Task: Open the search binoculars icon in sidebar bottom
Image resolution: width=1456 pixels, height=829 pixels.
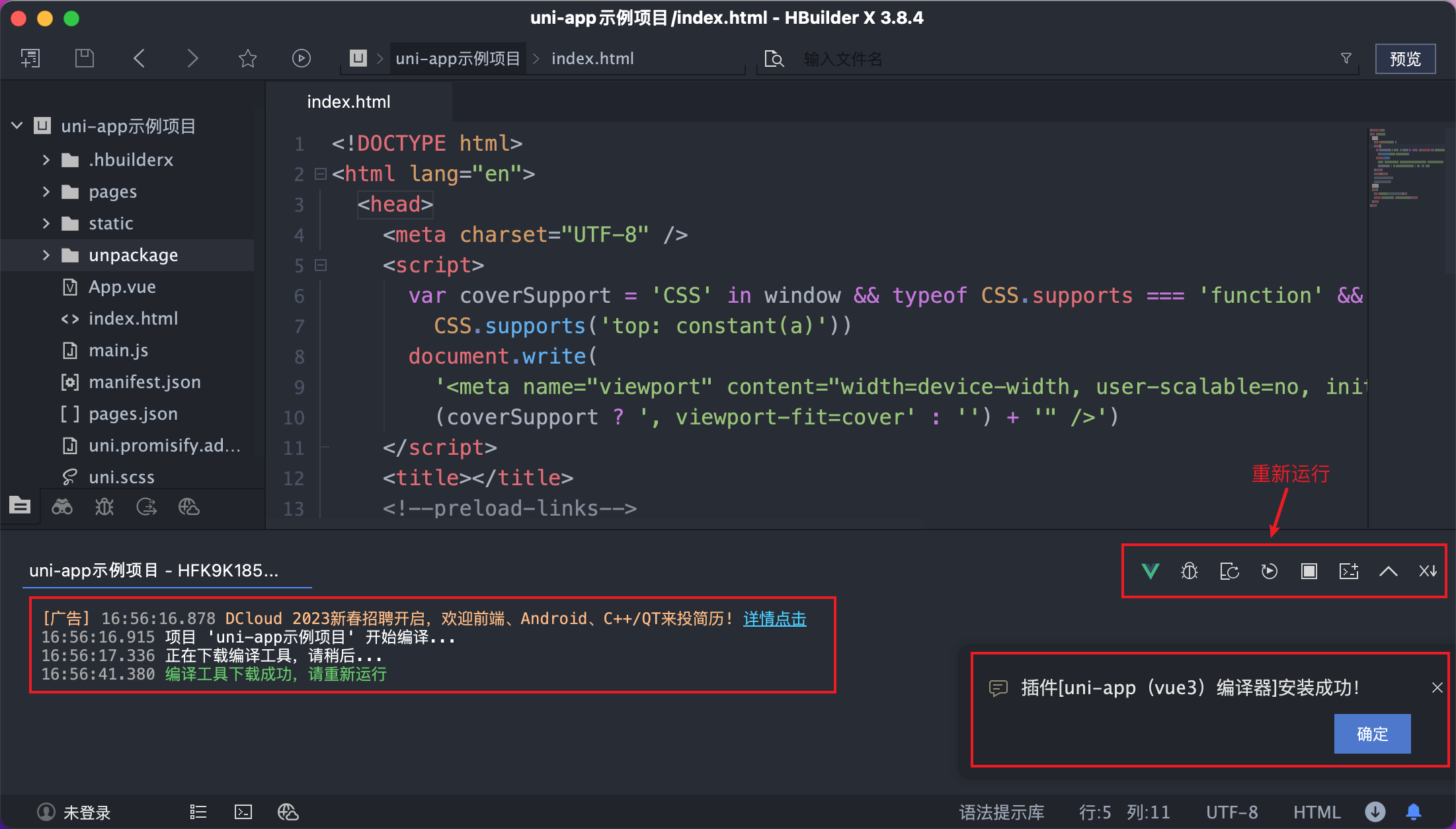Action: pos(62,507)
